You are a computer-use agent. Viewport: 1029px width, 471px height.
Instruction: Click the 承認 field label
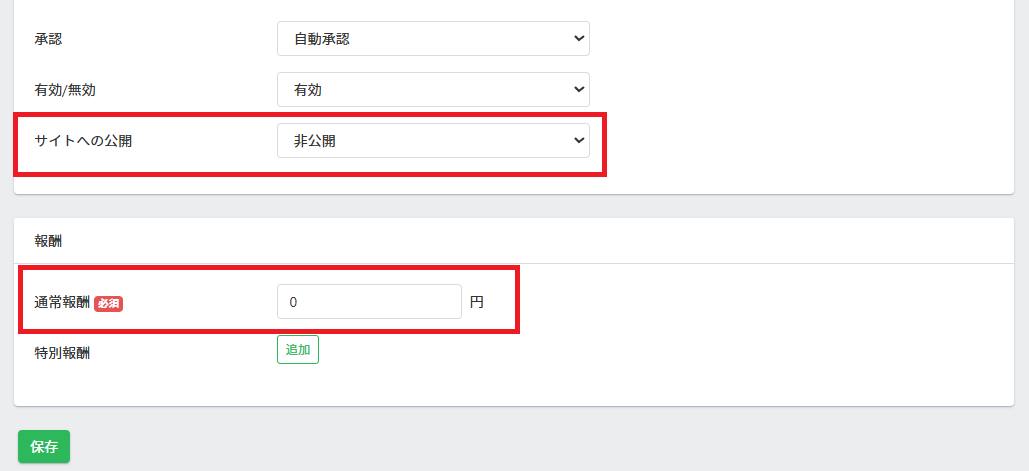[x=48, y=39]
